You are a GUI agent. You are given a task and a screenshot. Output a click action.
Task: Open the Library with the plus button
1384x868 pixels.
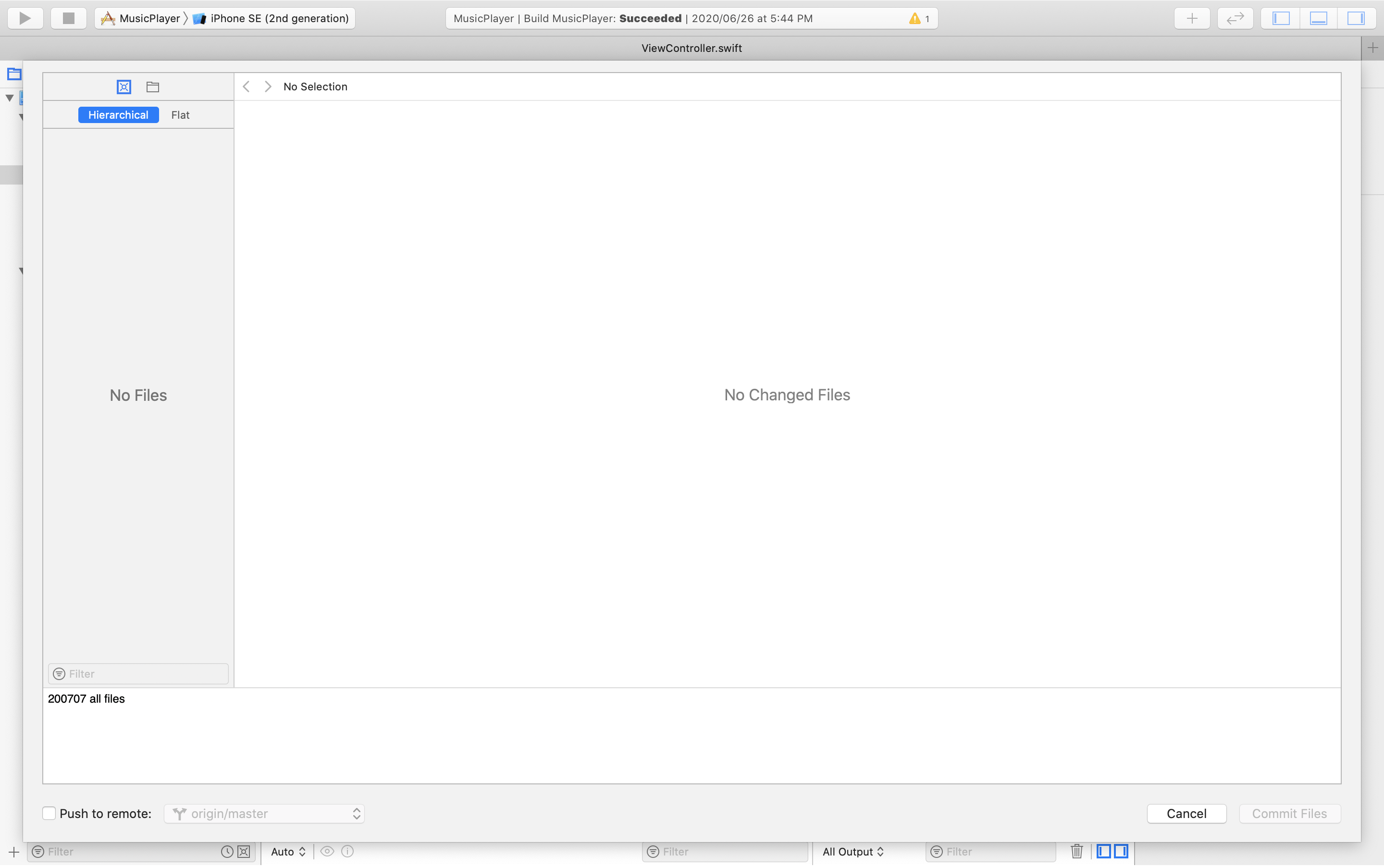1192,18
